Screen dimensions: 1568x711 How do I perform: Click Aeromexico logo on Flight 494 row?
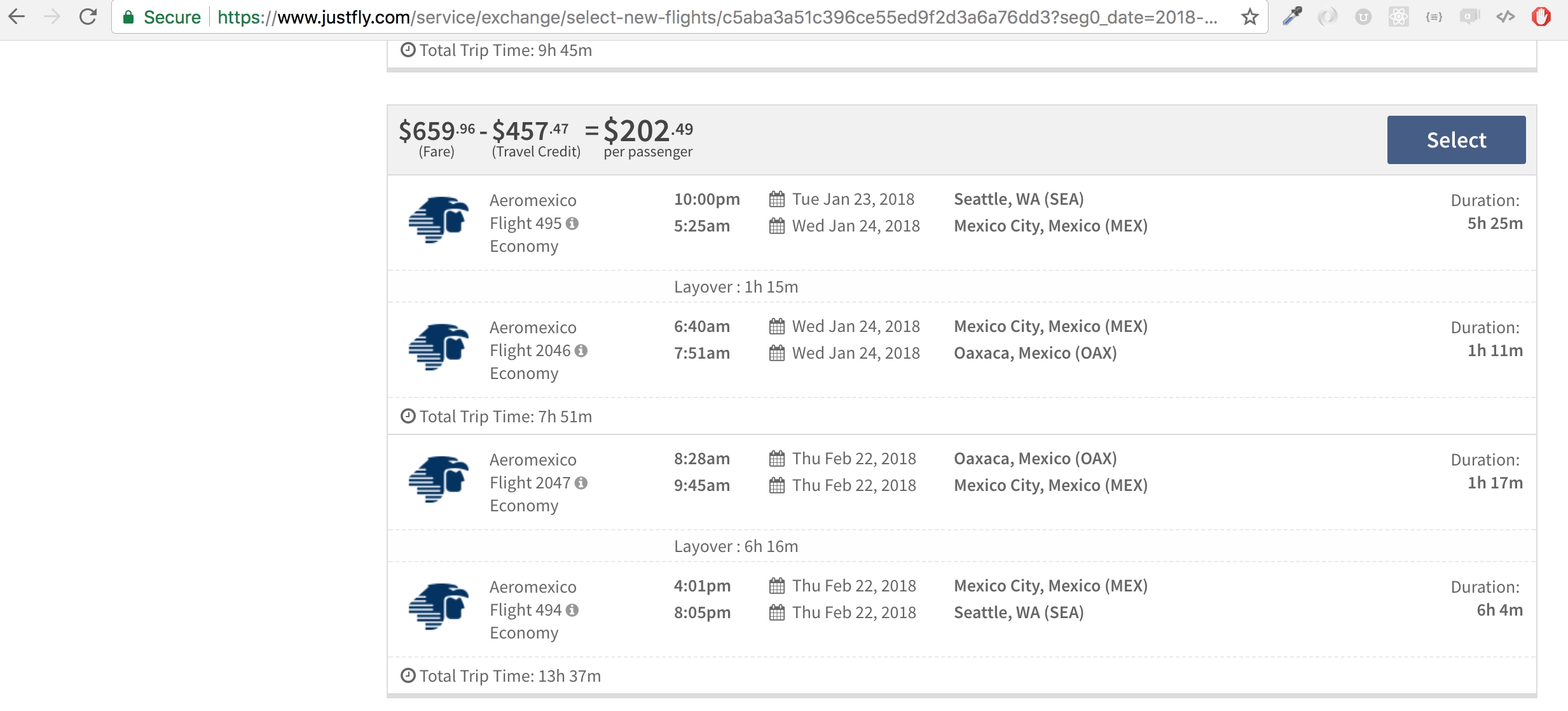click(439, 607)
